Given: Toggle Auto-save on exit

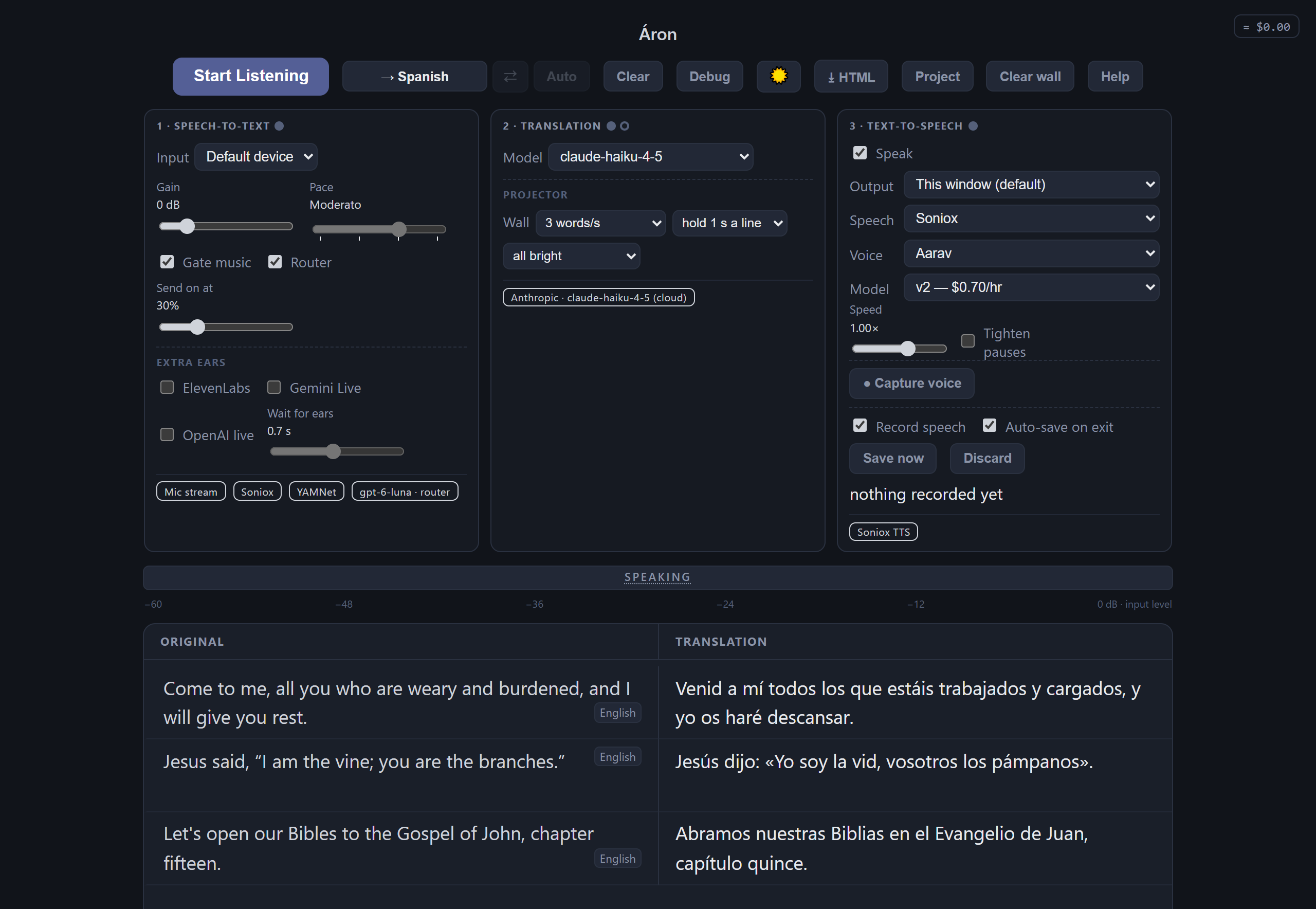Looking at the screenshot, I should tap(990, 426).
